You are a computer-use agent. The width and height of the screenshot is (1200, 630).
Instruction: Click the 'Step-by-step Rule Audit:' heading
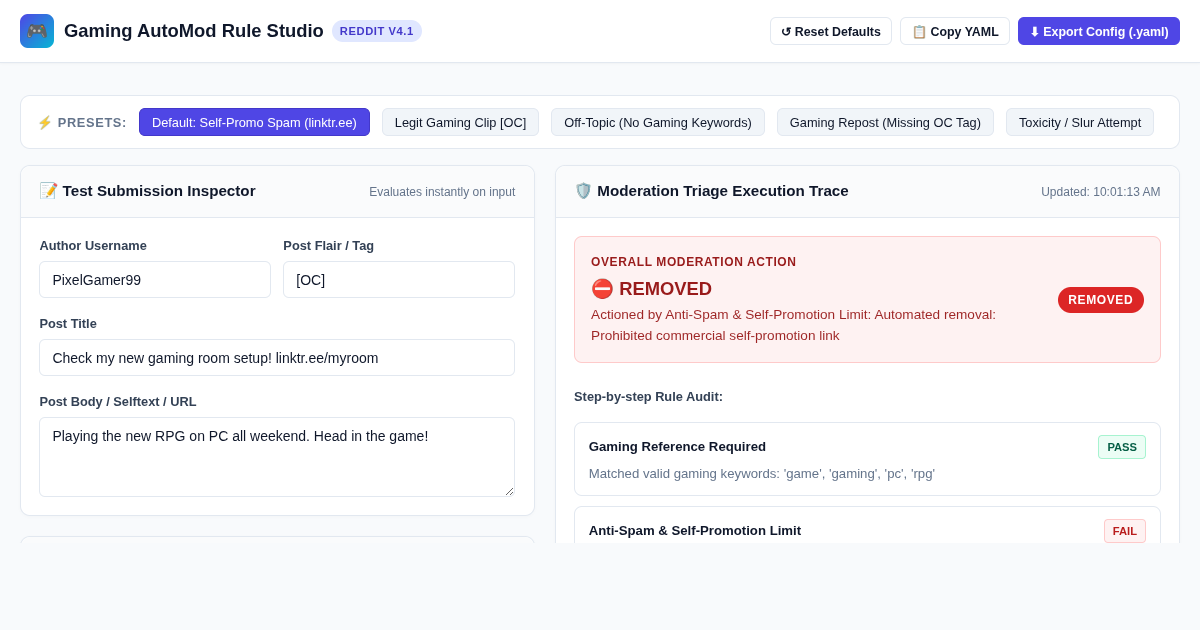[x=648, y=397]
